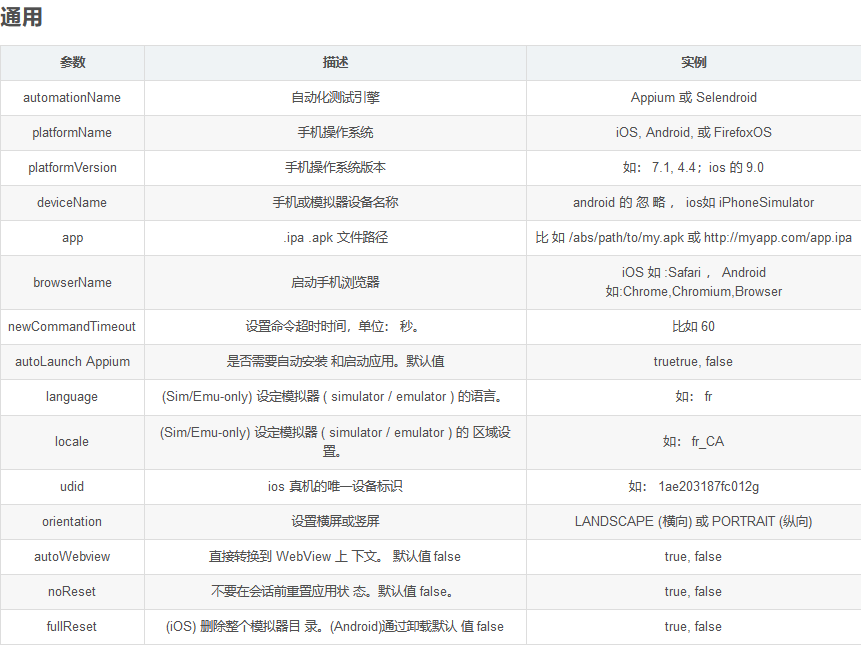Click the "如: 7.1, 4.4; ios 的 9.0" cell
The width and height of the screenshot is (861, 645).
[694, 168]
